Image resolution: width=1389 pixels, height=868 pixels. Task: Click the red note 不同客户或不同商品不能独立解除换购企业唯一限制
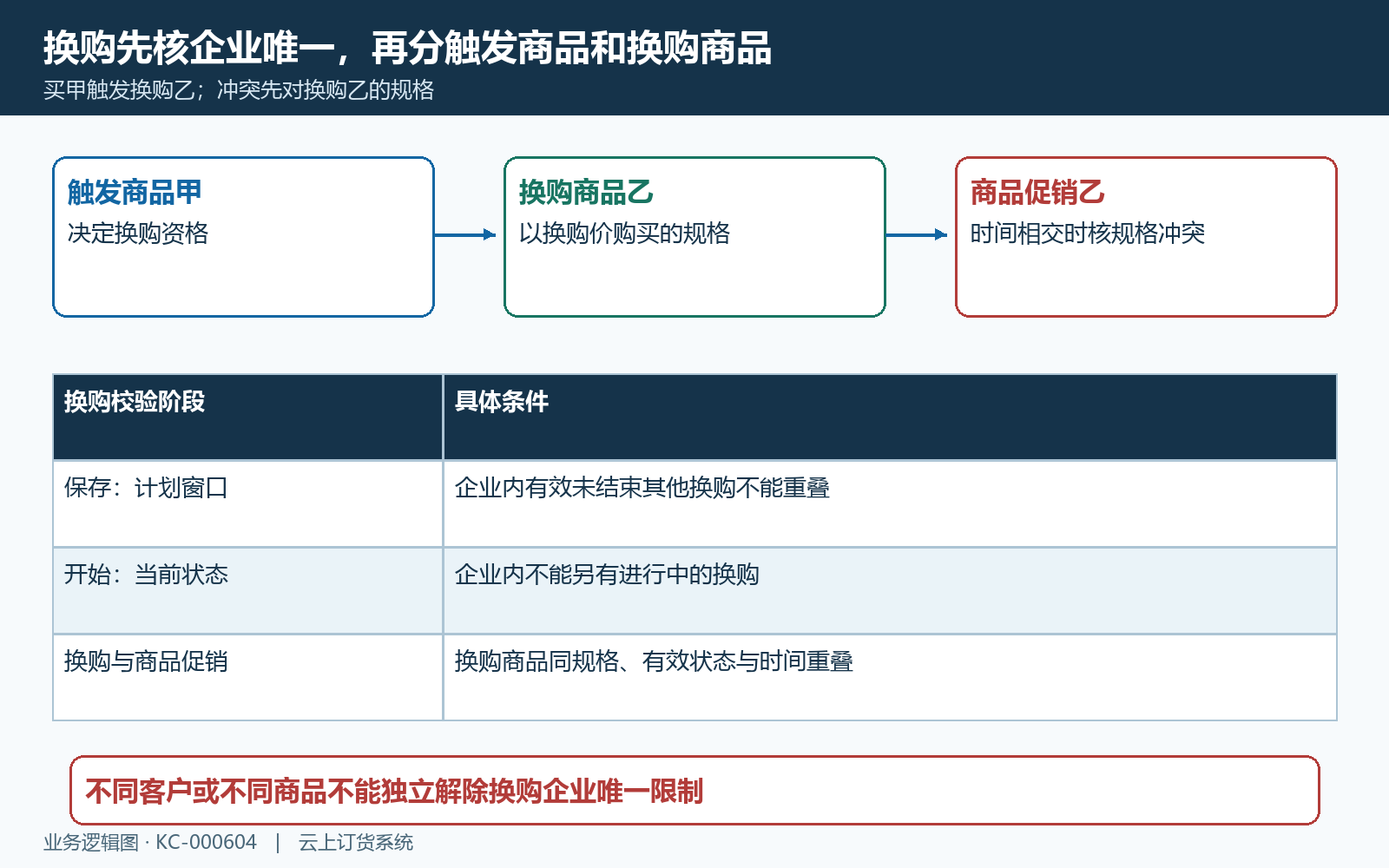pos(694,791)
